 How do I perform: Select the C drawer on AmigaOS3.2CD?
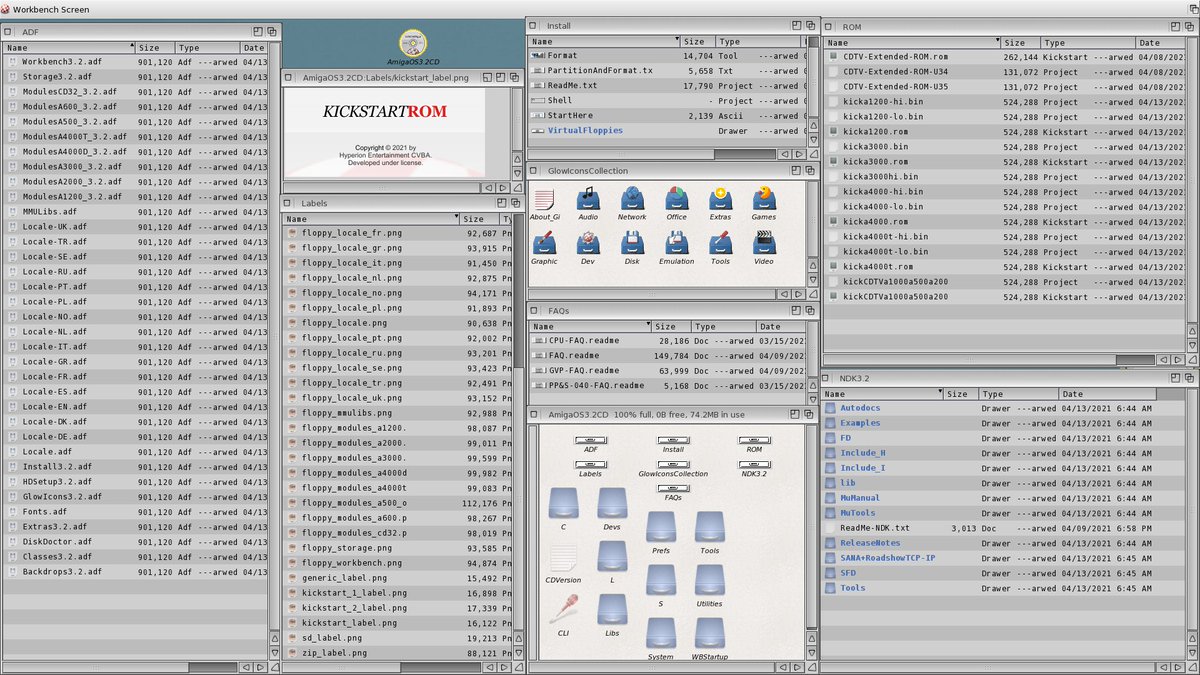tap(563, 503)
